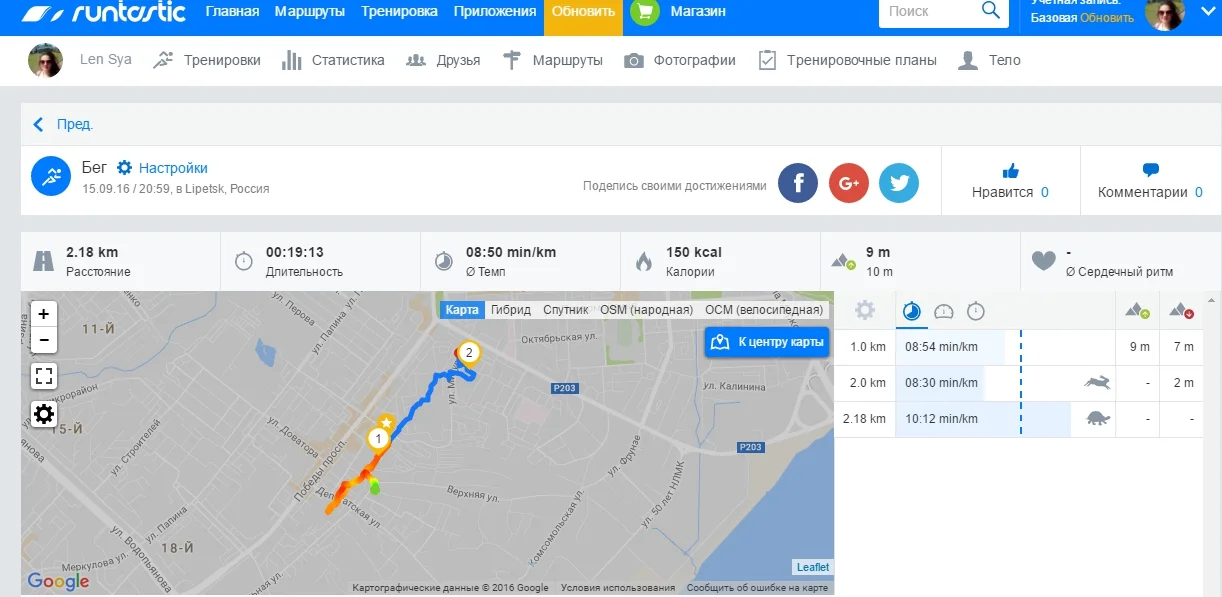Open splits table settings gear
Screen dimensions: 1222x597
coord(865,311)
